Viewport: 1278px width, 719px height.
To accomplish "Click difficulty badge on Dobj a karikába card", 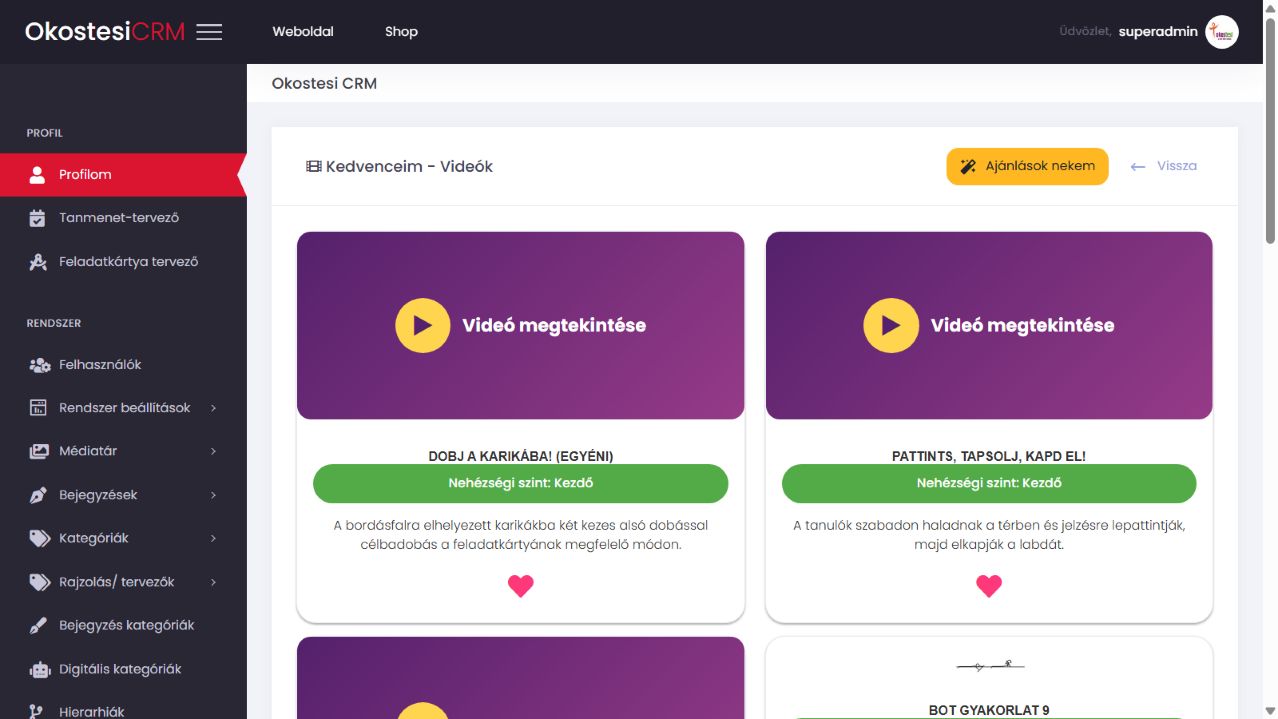I will (x=520, y=483).
